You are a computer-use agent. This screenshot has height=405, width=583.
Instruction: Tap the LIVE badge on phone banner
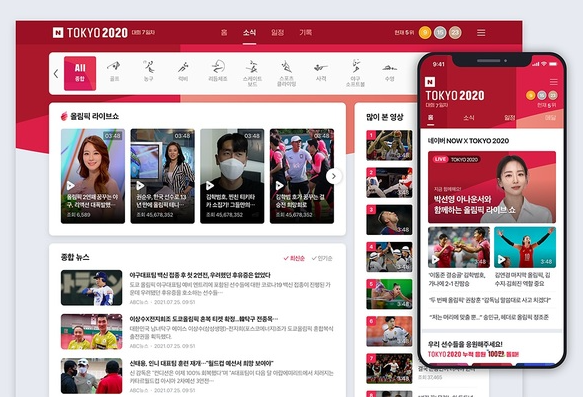[x=440, y=159]
